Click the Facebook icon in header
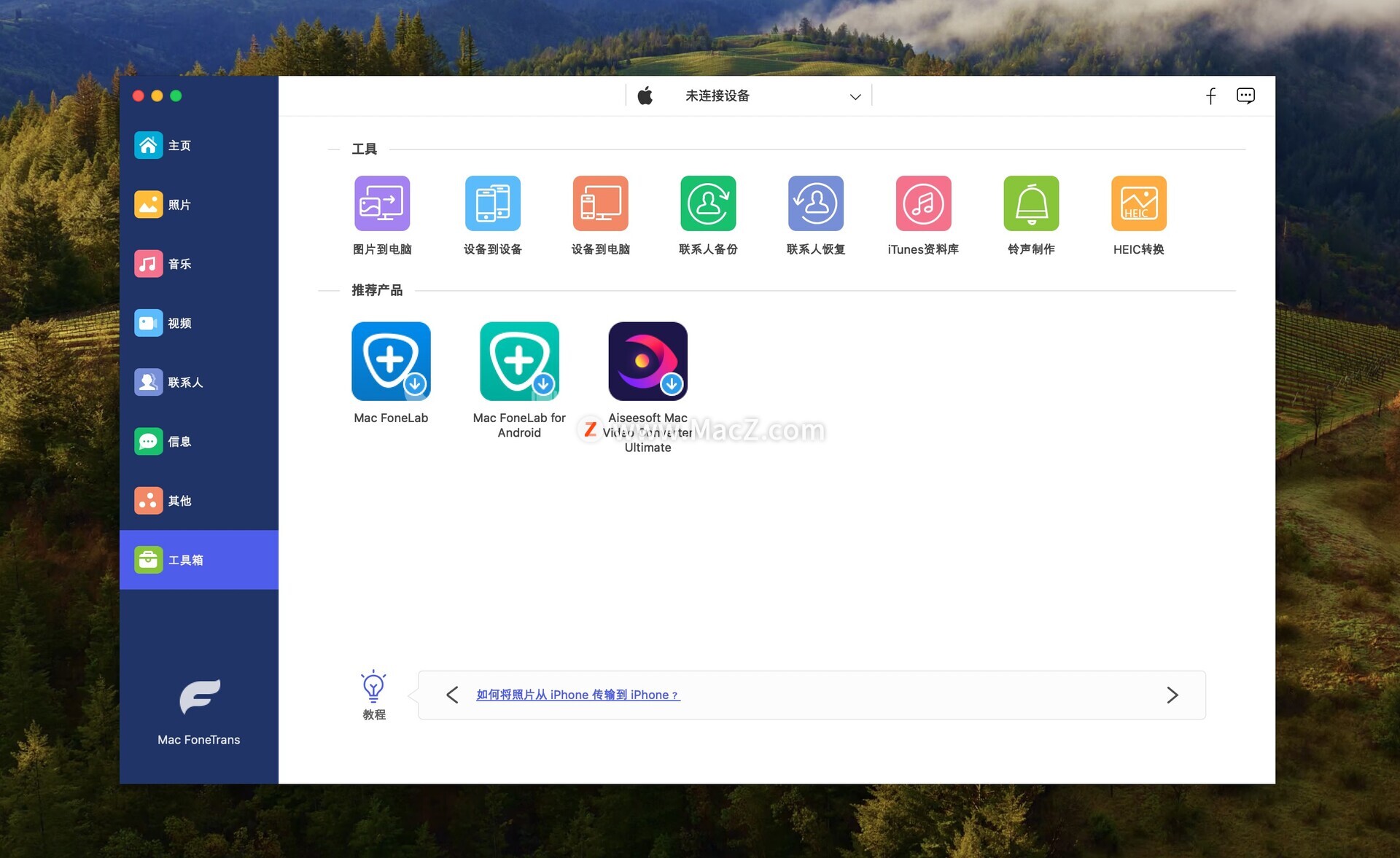Viewport: 1400px width, 858px height. click(x=1211, y=96)
